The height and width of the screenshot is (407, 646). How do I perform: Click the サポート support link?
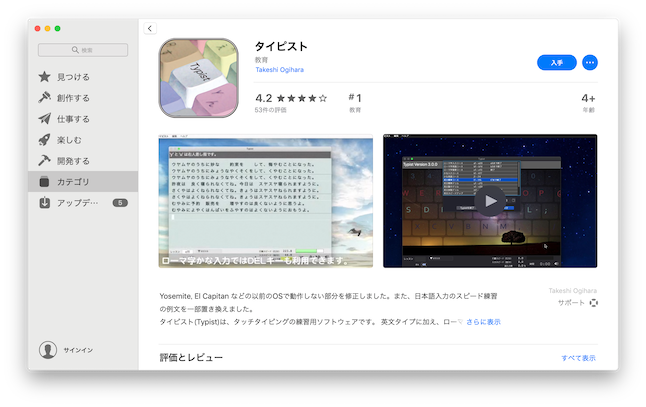coord(571,303)
